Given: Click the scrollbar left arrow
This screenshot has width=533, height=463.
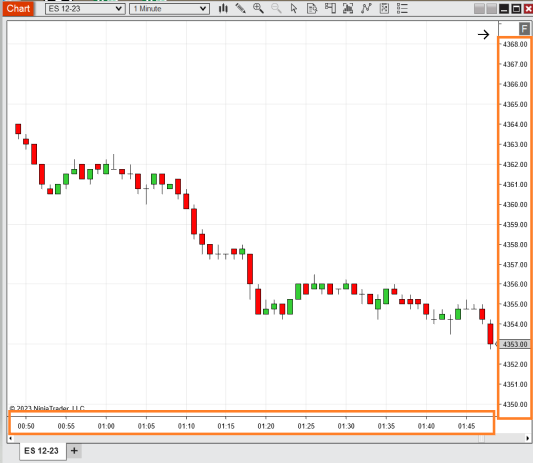Looking at the screenshot, I should point(11,438).
